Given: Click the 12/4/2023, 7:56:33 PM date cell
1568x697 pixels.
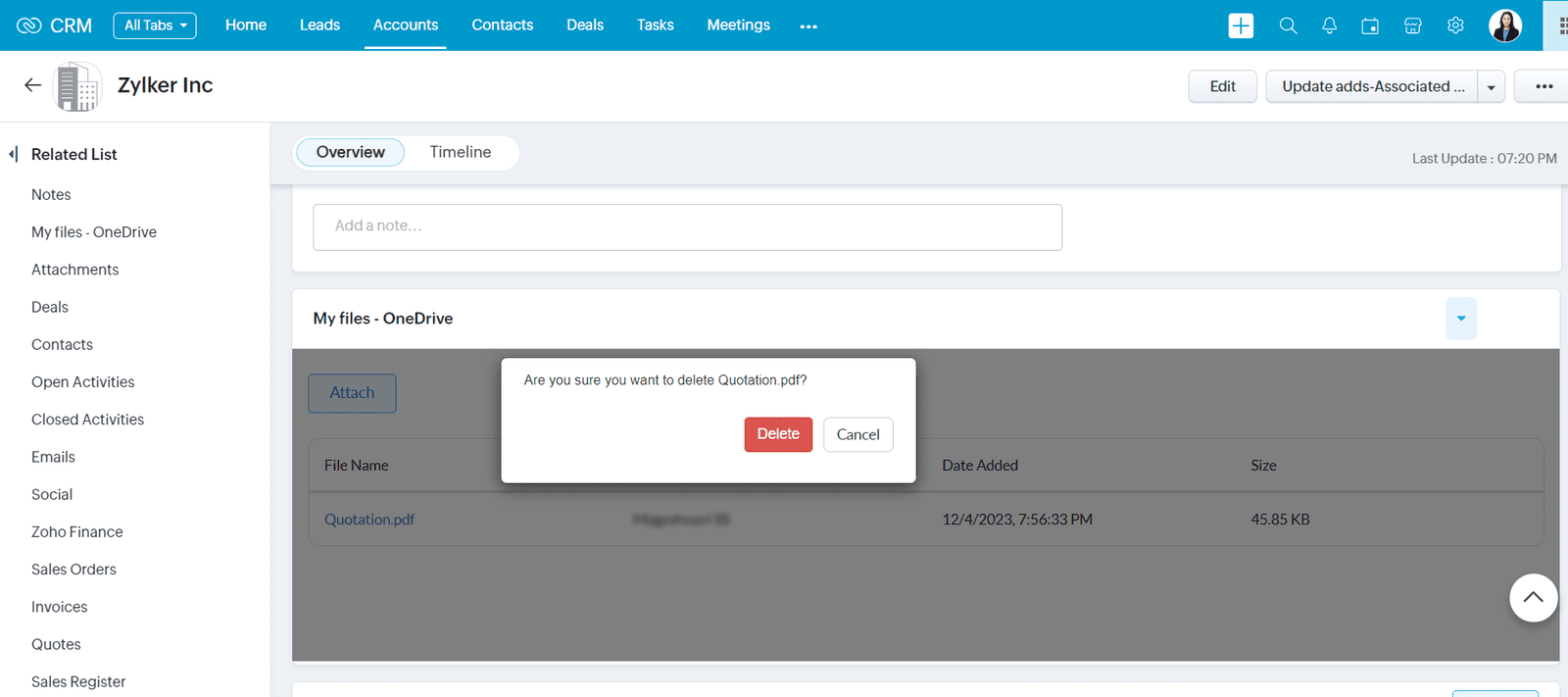Looking at the screenshot, I should click(1017, 520).
